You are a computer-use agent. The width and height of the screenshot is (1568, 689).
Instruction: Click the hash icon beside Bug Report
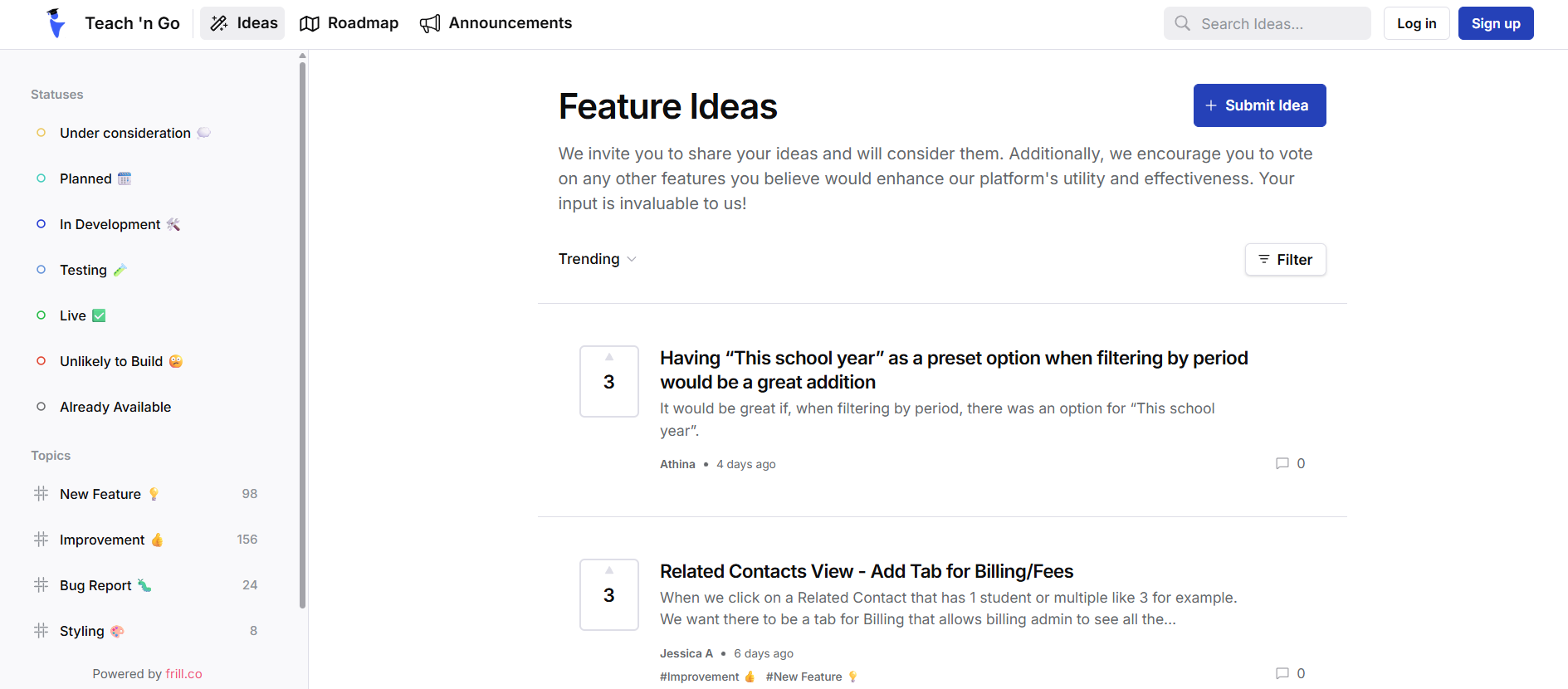(x=41, y=585)
